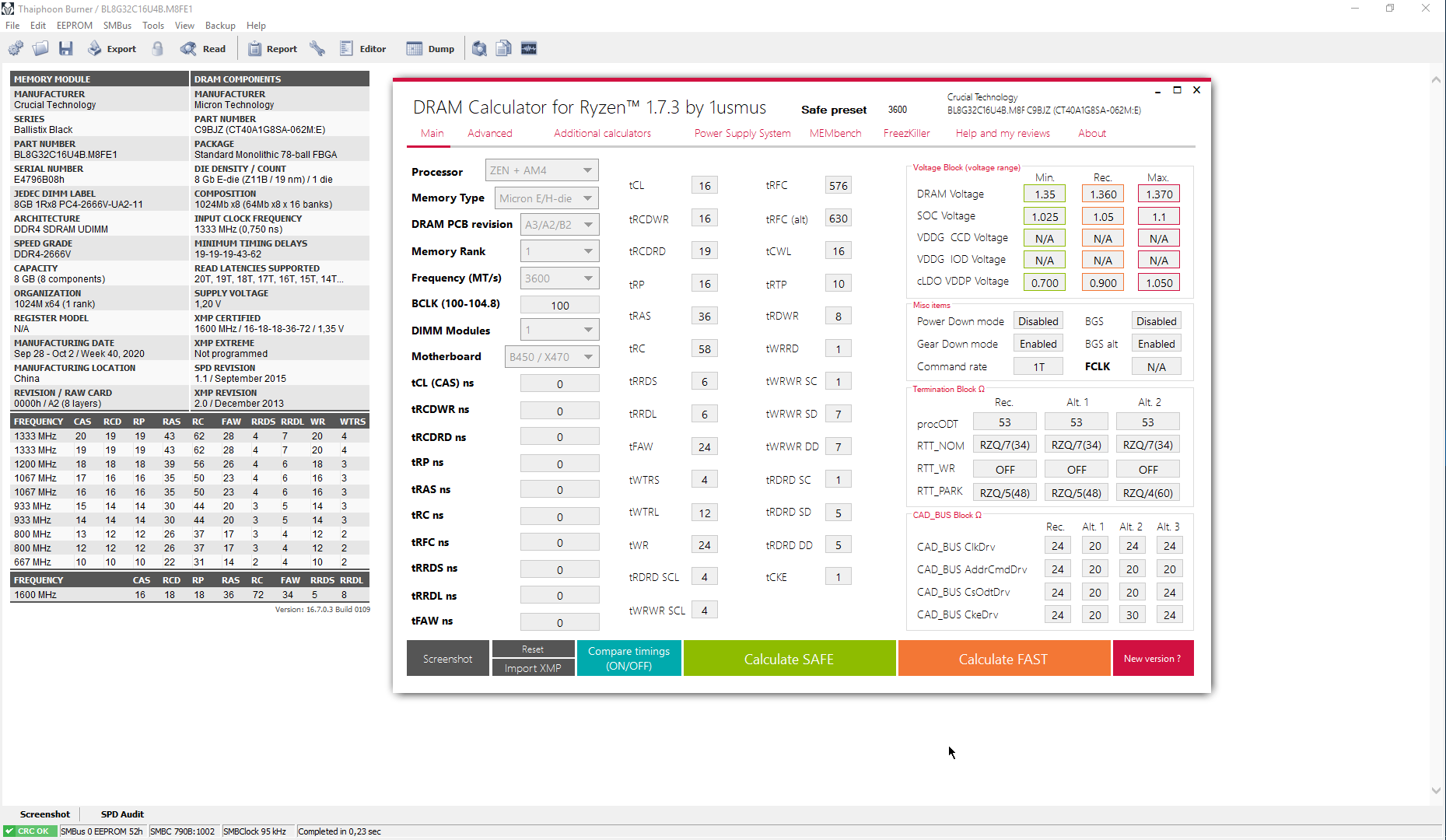Open the Frequency (MT/s) dropdown
Viewport: 1446px width, 840px height.
(559, 278)
